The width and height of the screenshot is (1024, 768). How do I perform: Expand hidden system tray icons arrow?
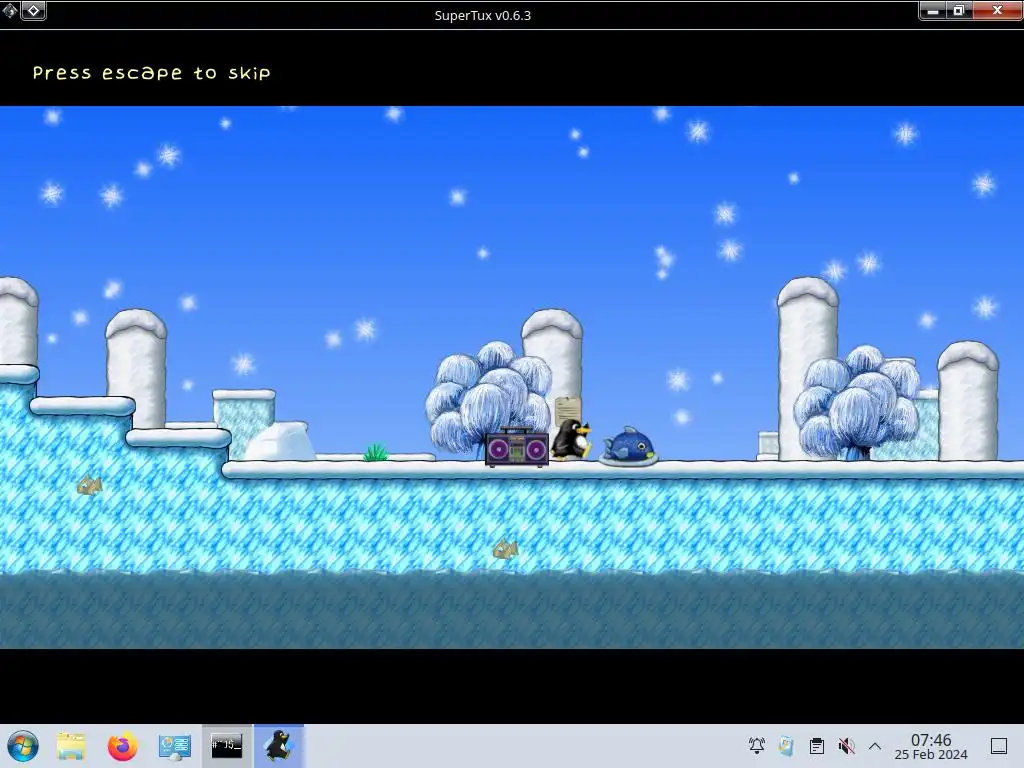(875, 746)
